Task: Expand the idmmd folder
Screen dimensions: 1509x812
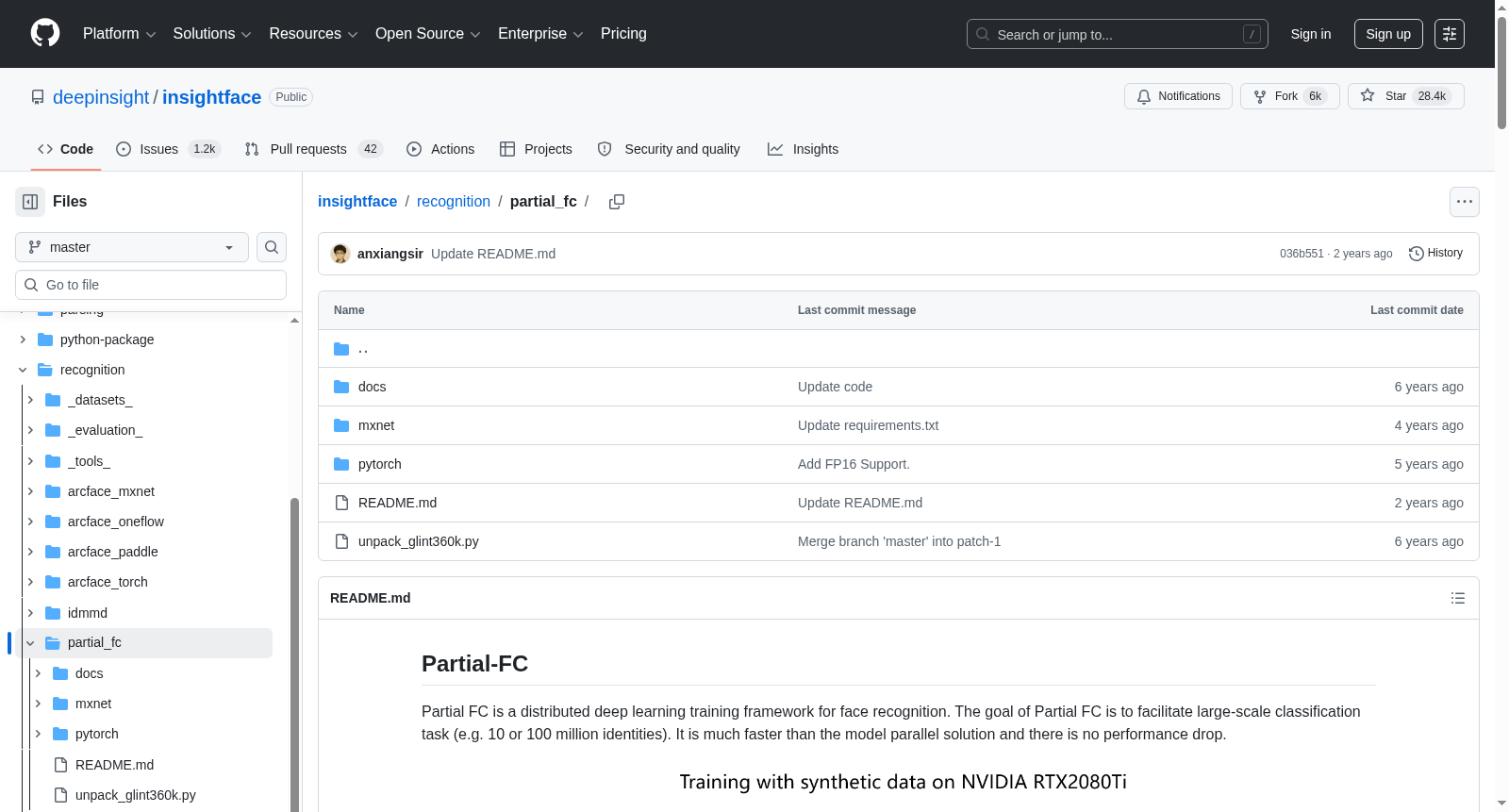Action: pos(30,613)
